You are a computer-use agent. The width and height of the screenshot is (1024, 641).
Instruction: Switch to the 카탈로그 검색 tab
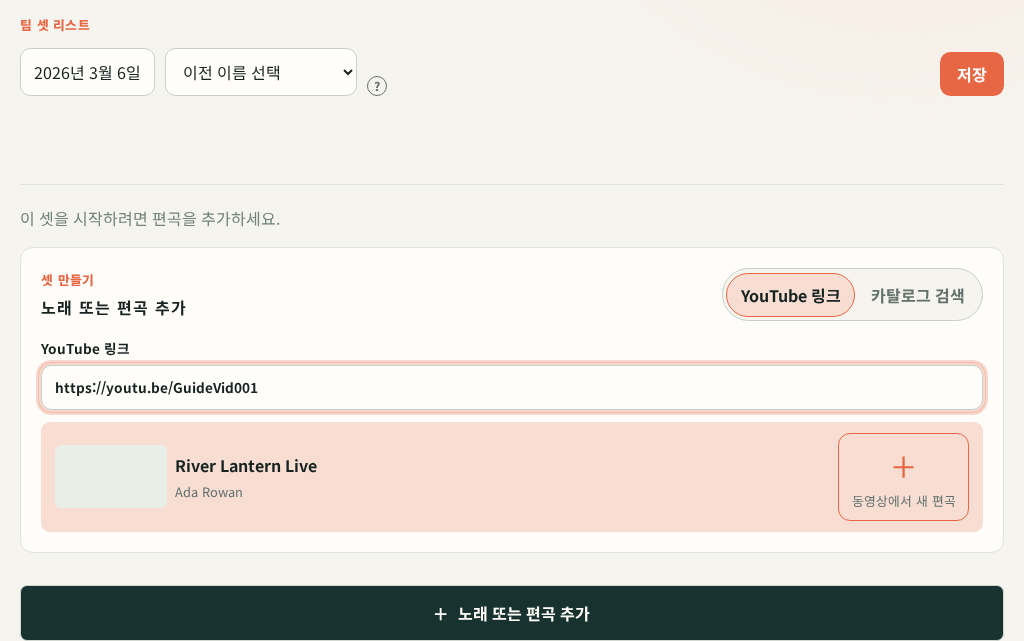tap(917, 295)
